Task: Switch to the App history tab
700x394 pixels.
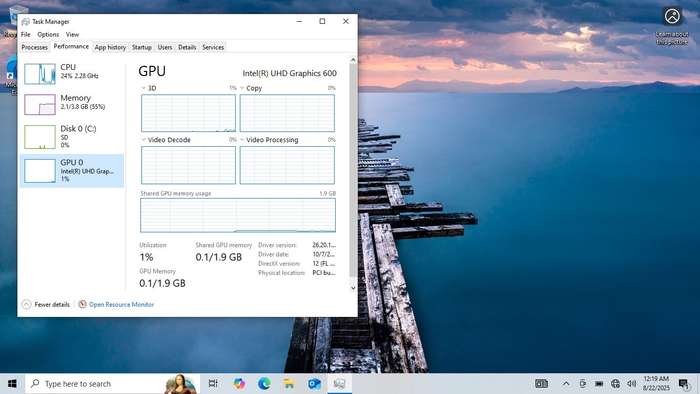Action: (110, 47)
